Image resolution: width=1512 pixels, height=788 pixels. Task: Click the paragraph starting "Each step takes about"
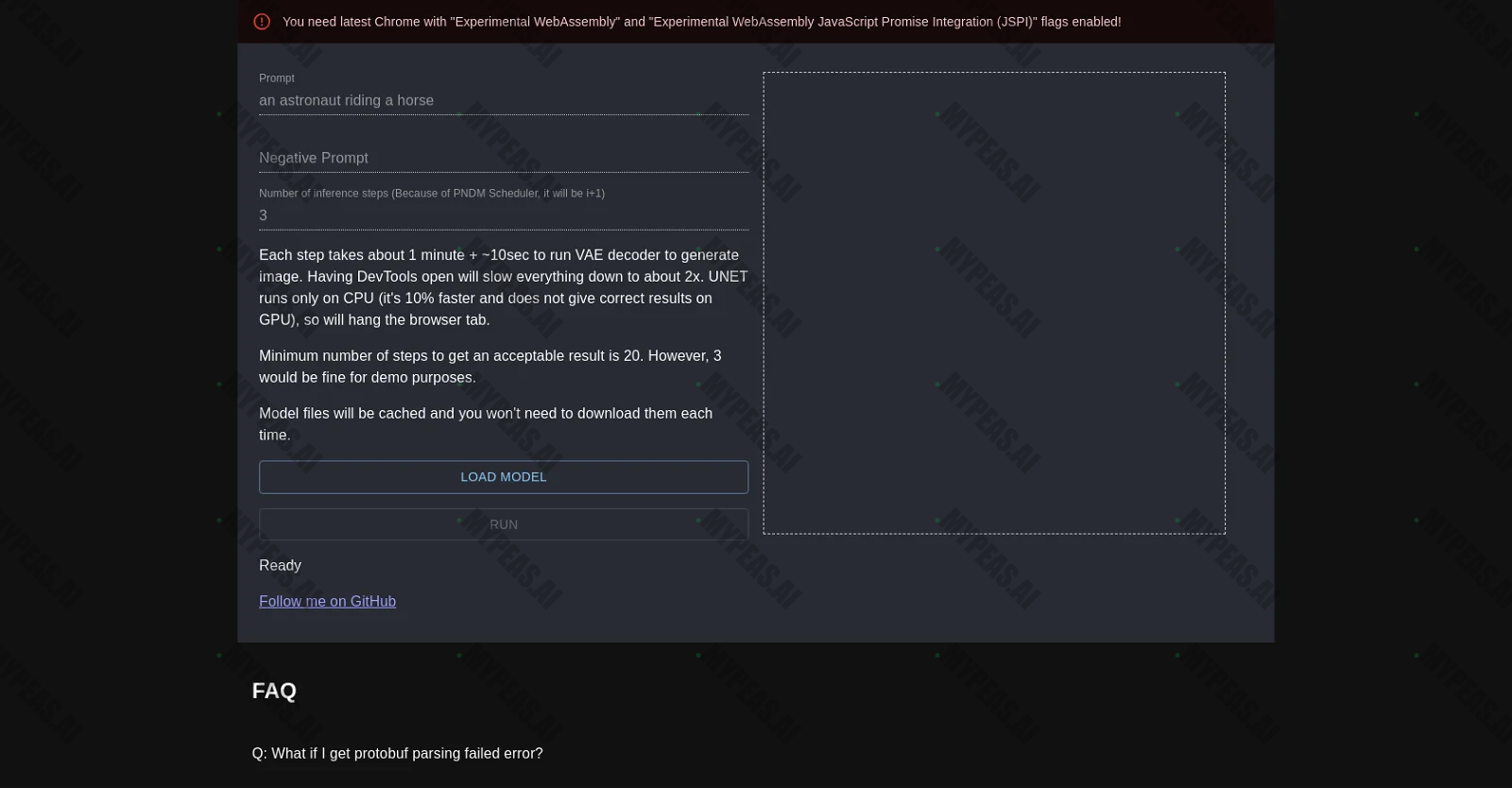(x=504, y=287)
